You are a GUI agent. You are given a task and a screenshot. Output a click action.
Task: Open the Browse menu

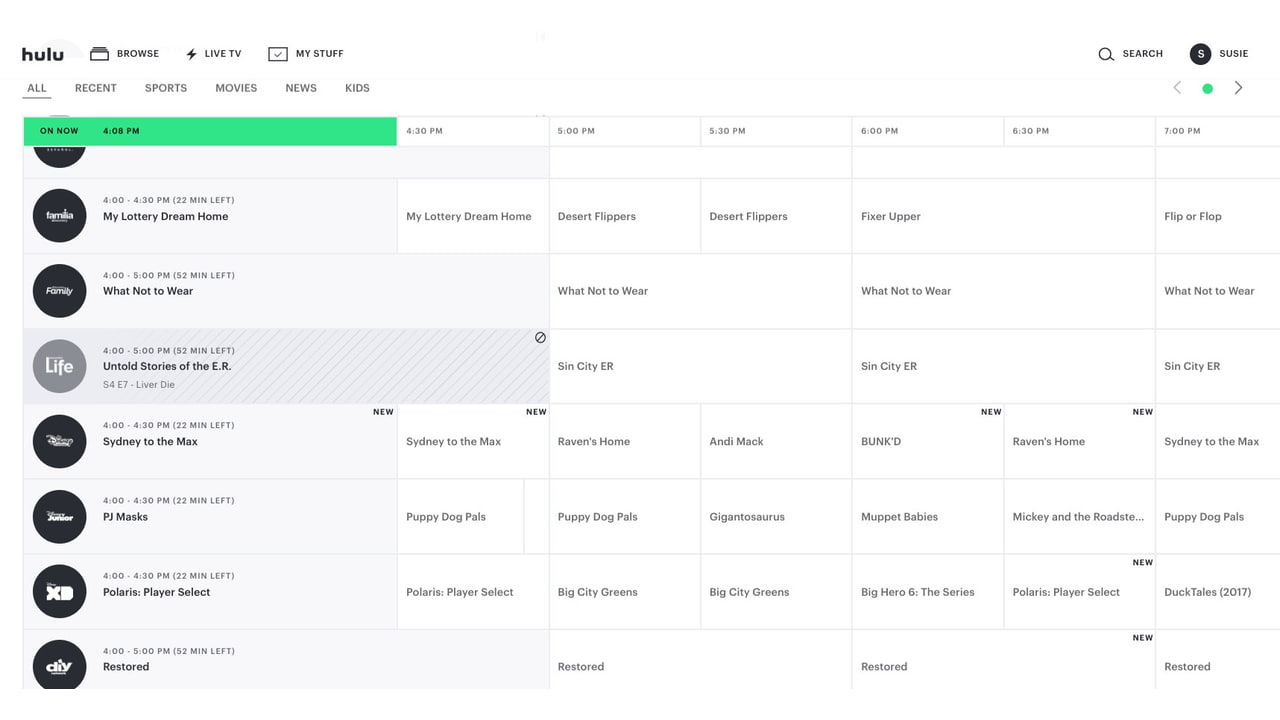pos(124,54)
